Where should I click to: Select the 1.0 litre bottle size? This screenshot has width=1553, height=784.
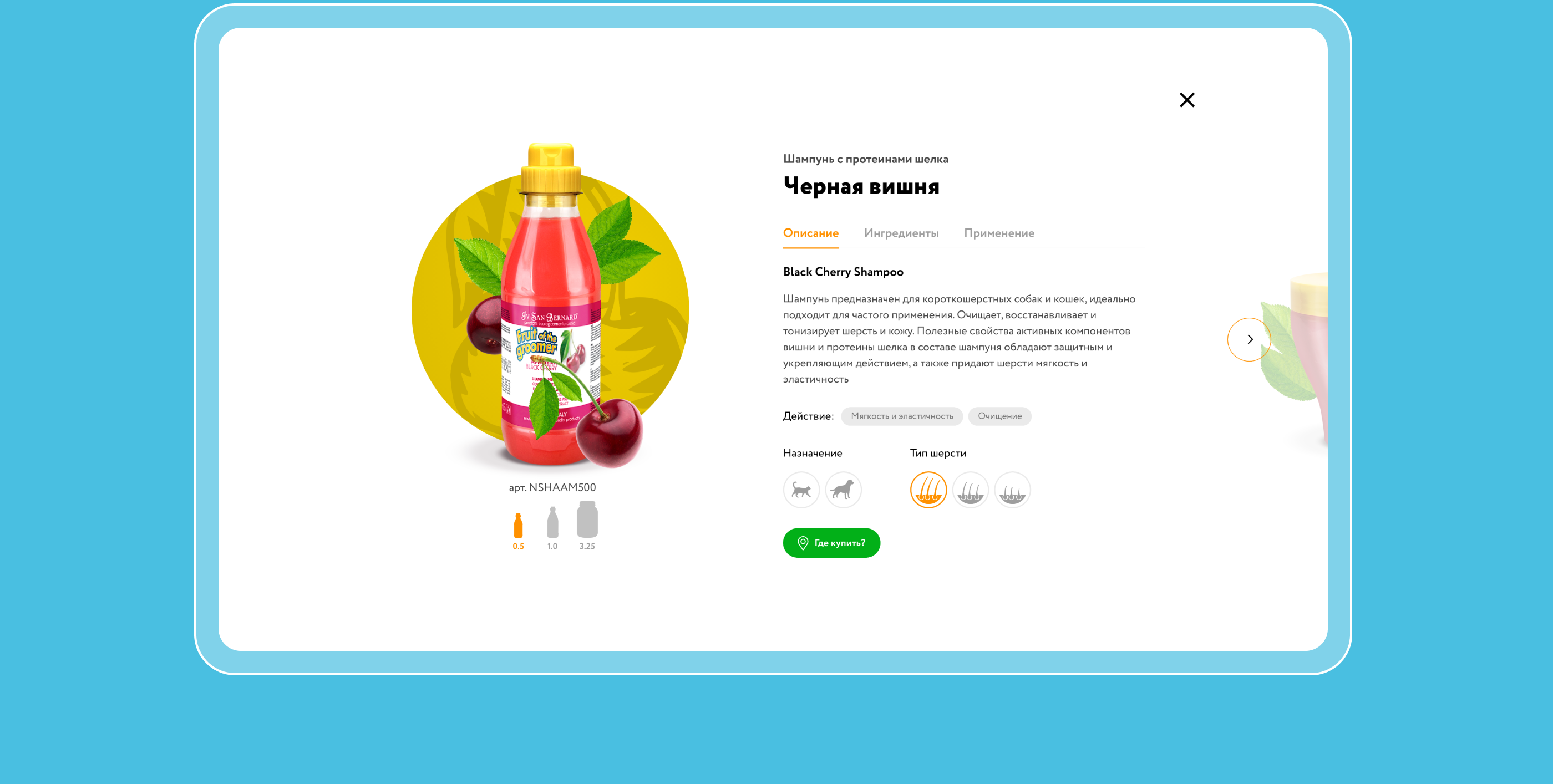552,528
